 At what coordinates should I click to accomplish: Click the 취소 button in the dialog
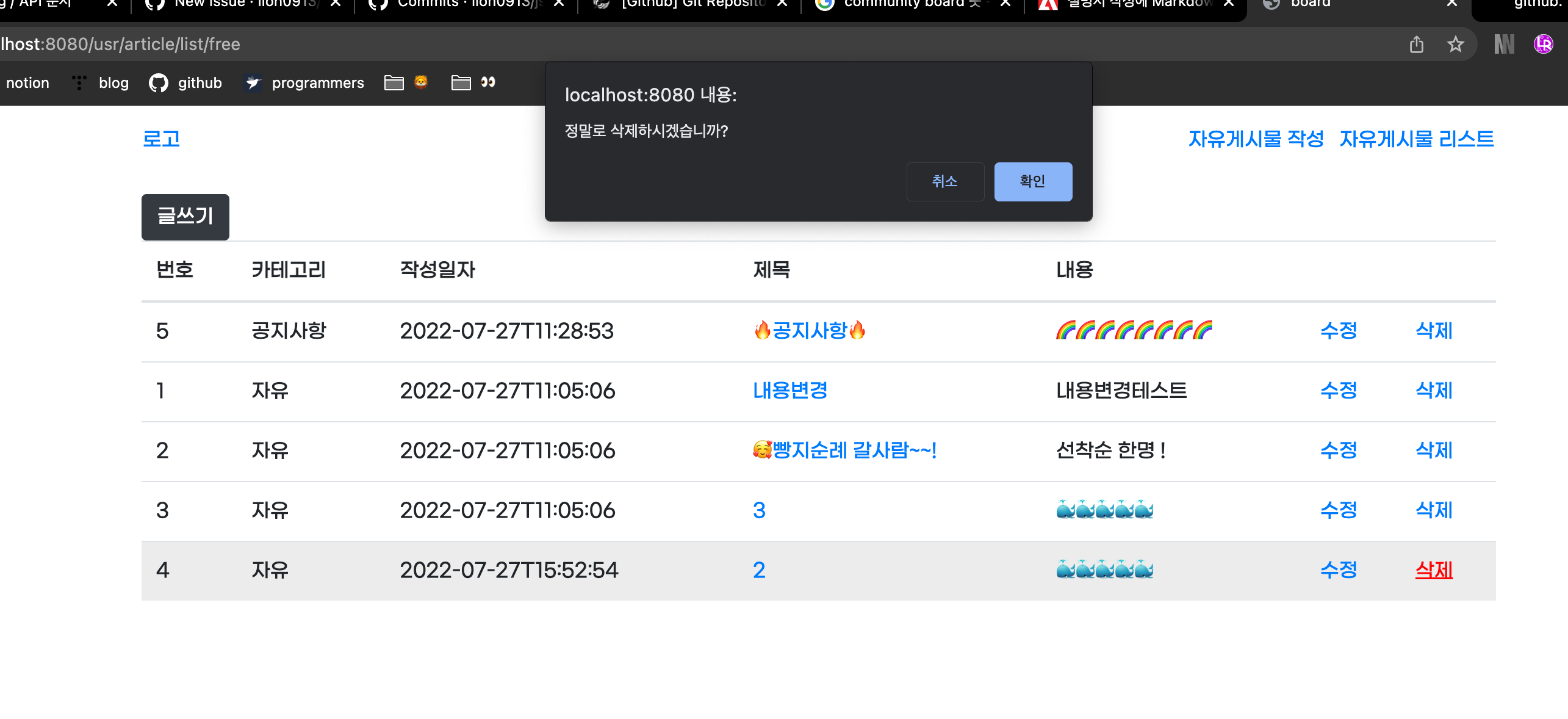pos(944,181)
